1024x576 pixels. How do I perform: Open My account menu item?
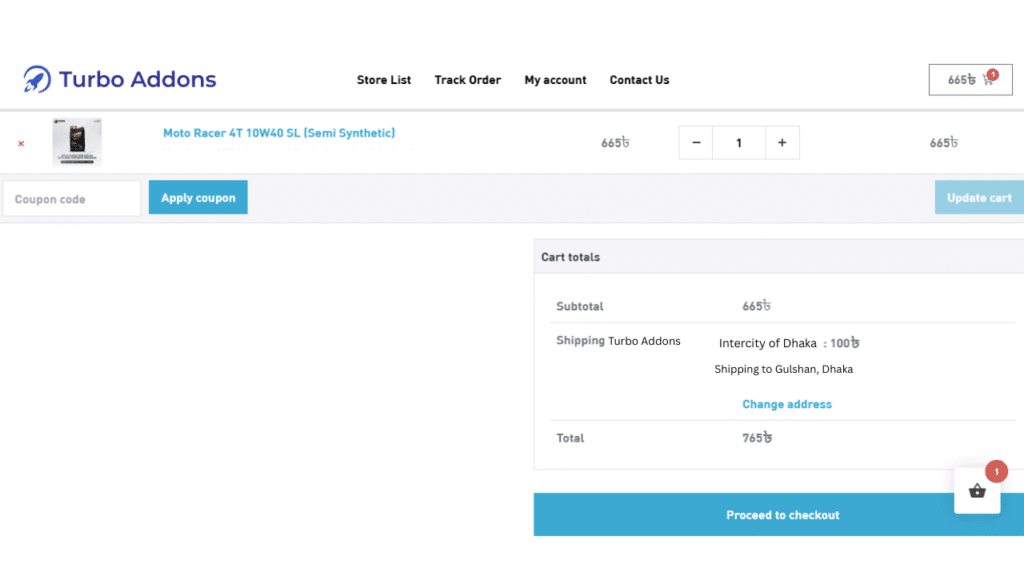point(555,80)
